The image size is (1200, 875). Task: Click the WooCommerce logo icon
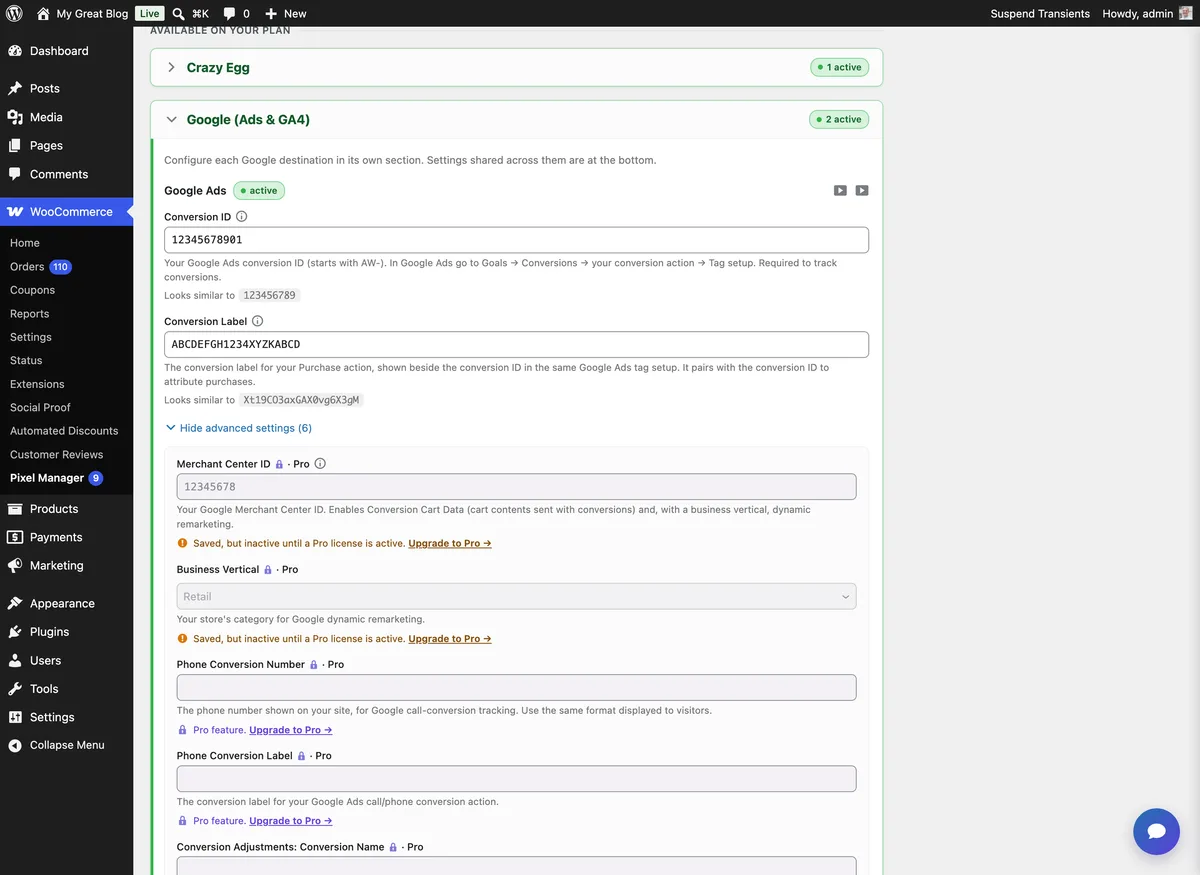point(15,212)
